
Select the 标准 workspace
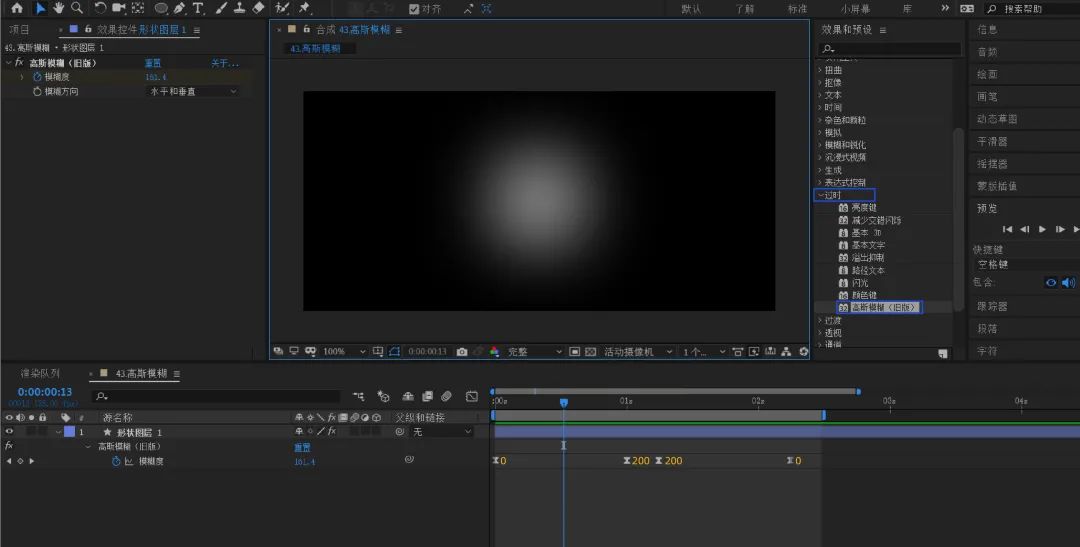coord(797,9)
